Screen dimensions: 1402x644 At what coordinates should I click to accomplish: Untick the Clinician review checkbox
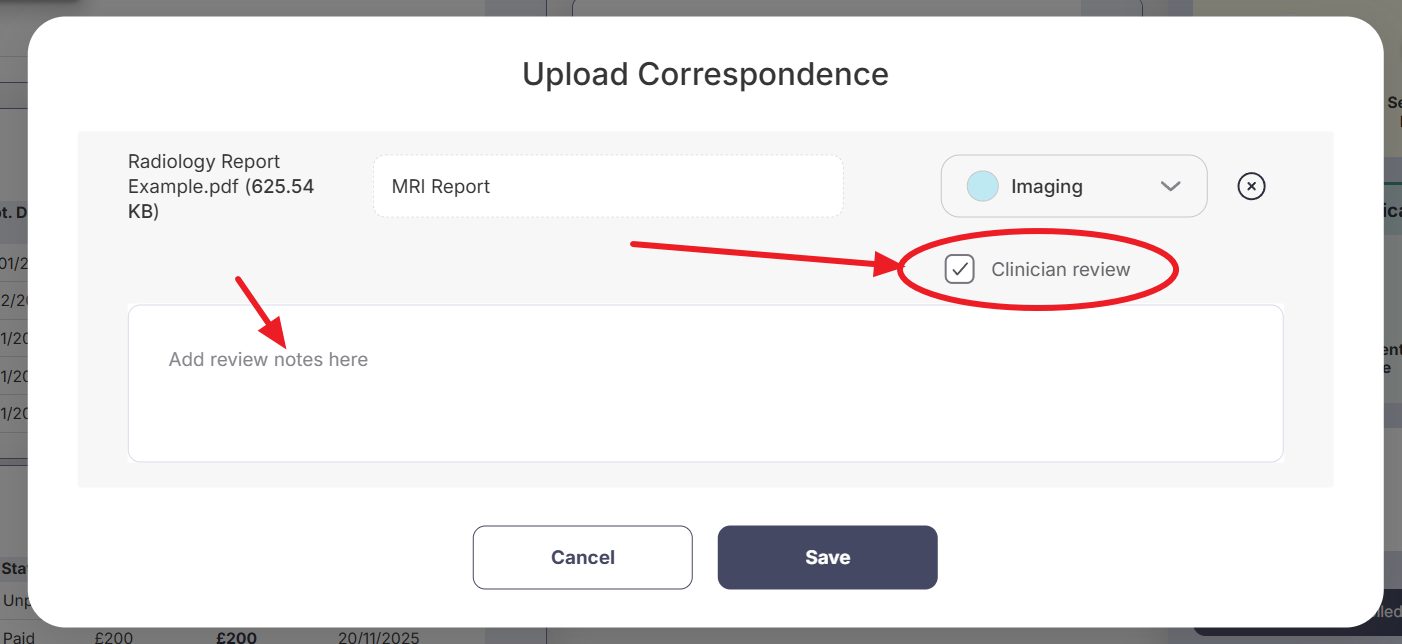click(960, 269)
